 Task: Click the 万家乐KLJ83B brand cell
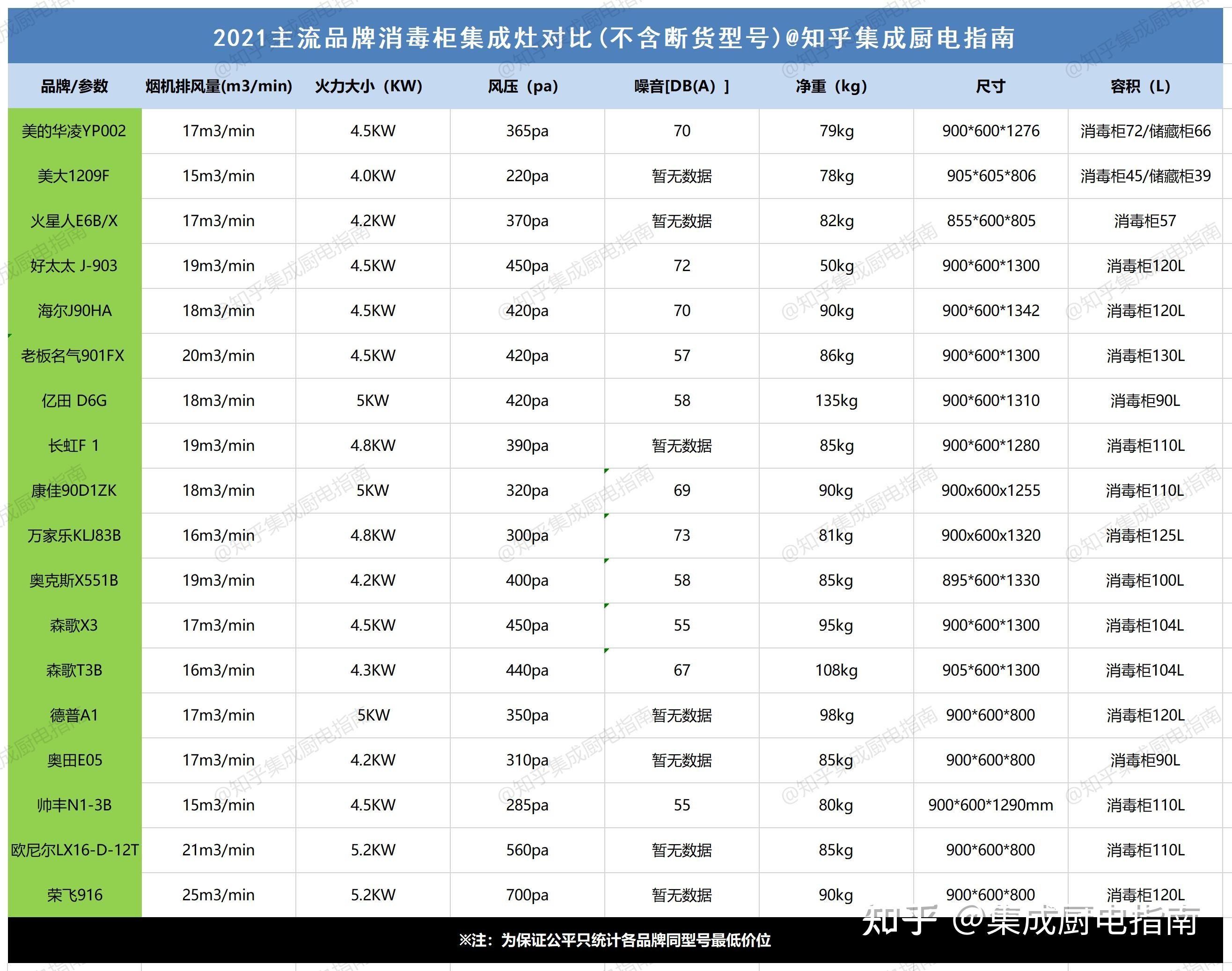click(74, 535)
